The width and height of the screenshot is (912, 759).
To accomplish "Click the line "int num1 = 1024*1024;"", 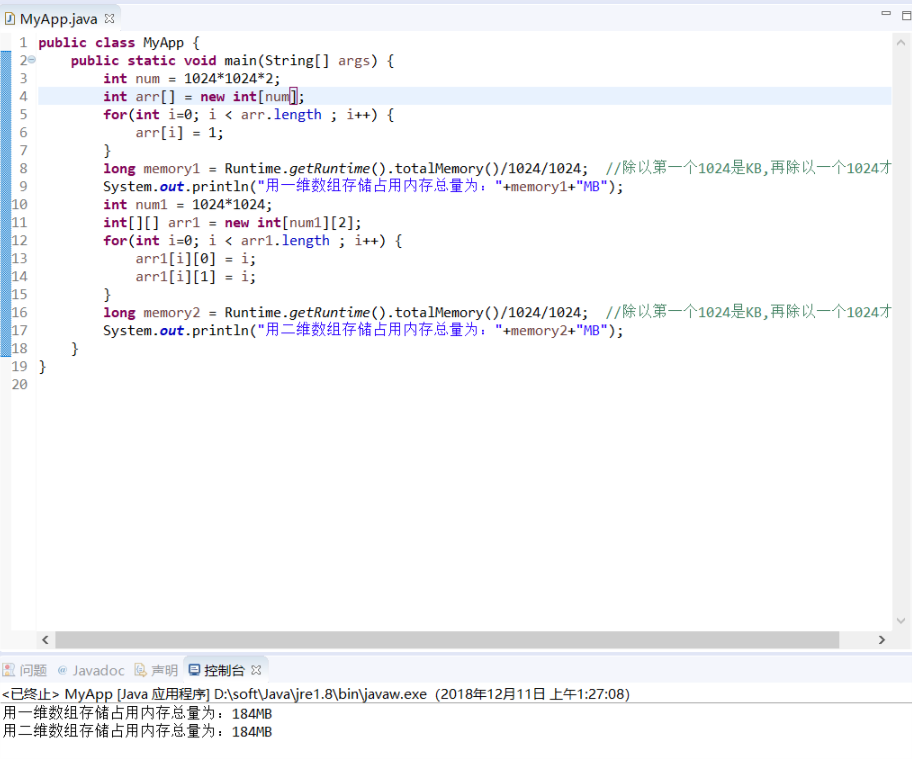I will pyautogui.click(x=187, y=205).
